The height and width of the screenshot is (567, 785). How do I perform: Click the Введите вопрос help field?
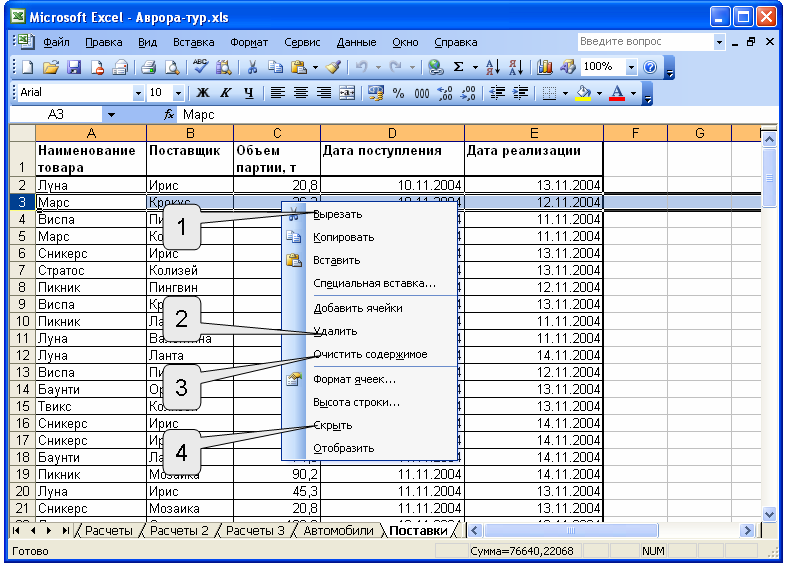tap(645, 42)
